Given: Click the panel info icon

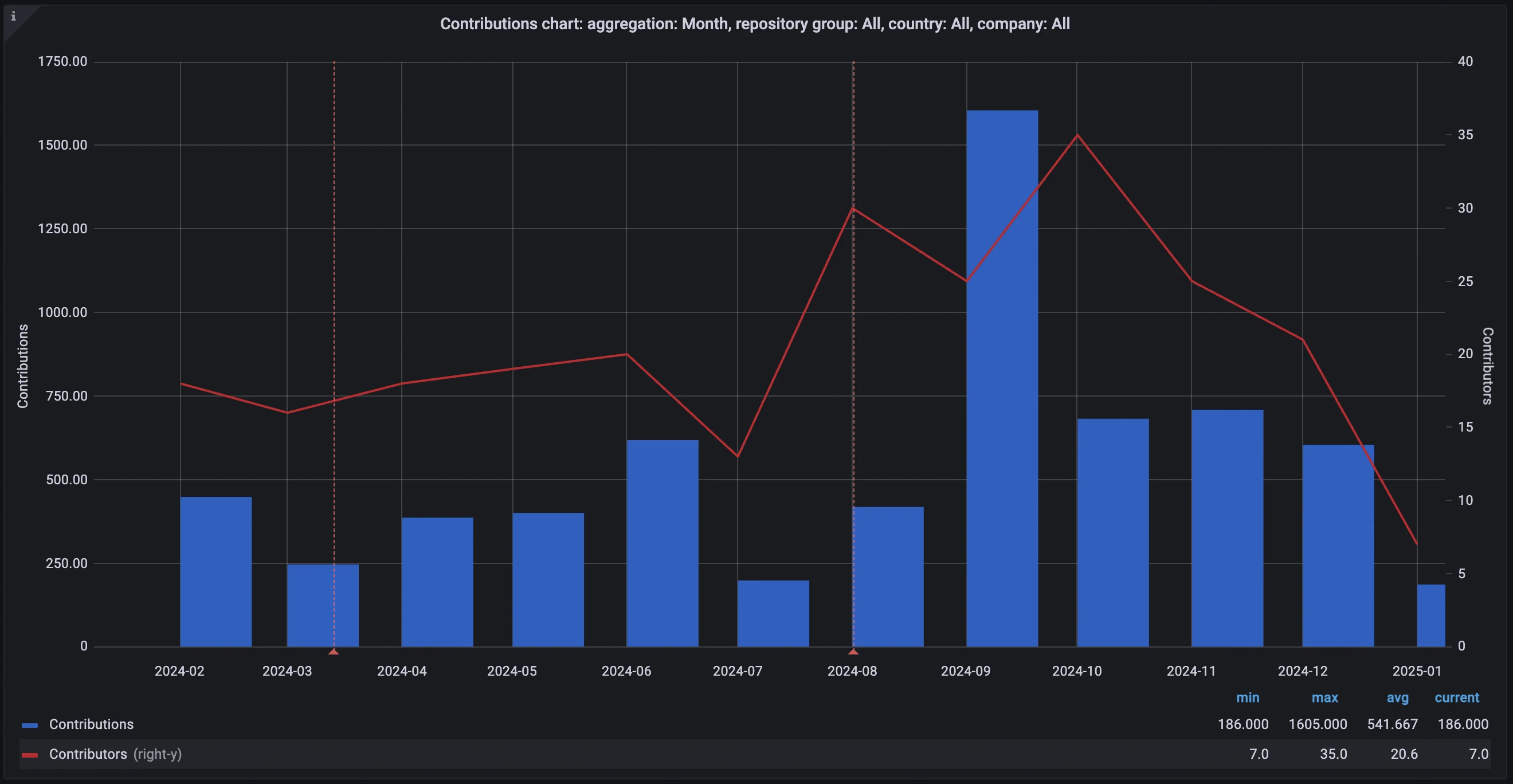Looking at the screenshot, I should click(14, 17).
